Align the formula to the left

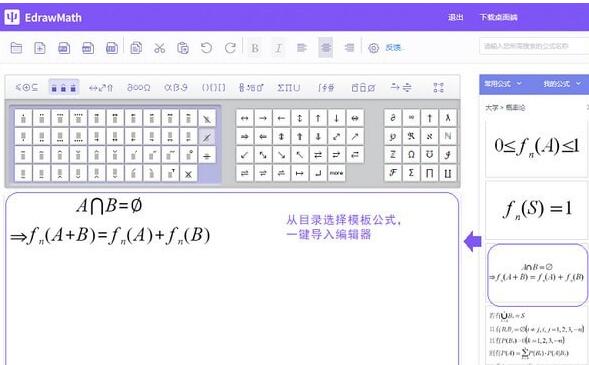pos(302,48)
